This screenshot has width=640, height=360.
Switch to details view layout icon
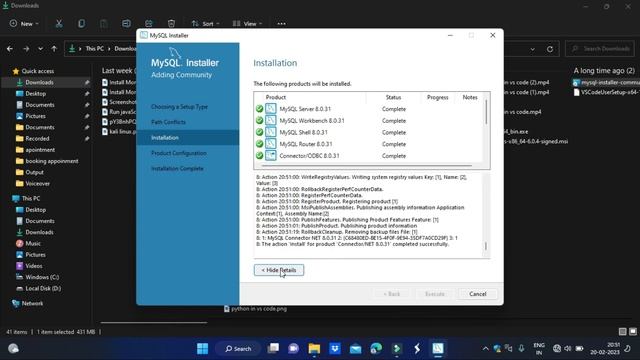coord(622,331)
